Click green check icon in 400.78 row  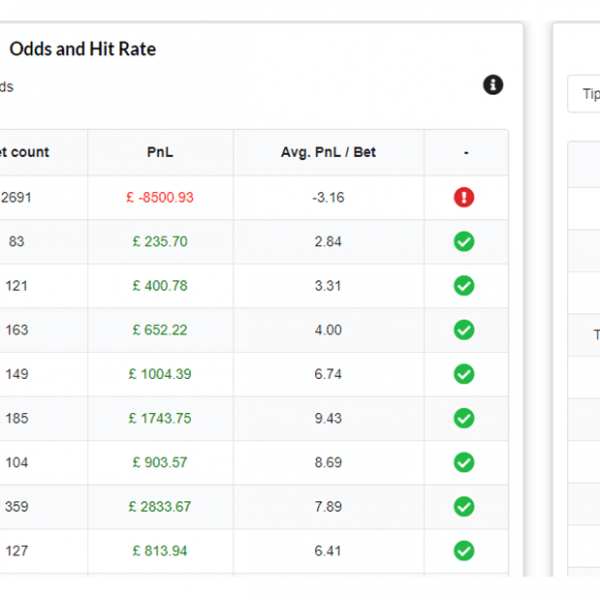click(x=464, y=286)
